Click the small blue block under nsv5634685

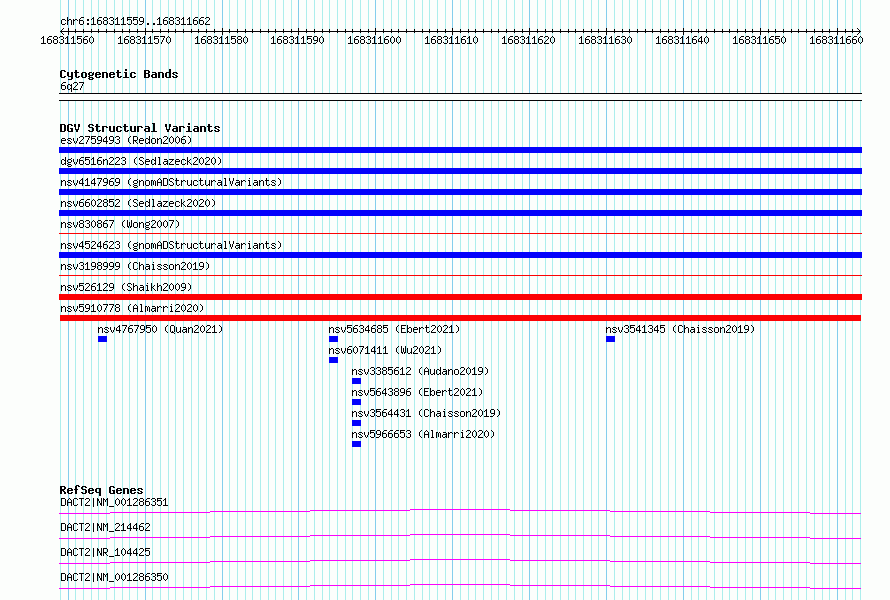pyautogui.click(x=334, y=339)
